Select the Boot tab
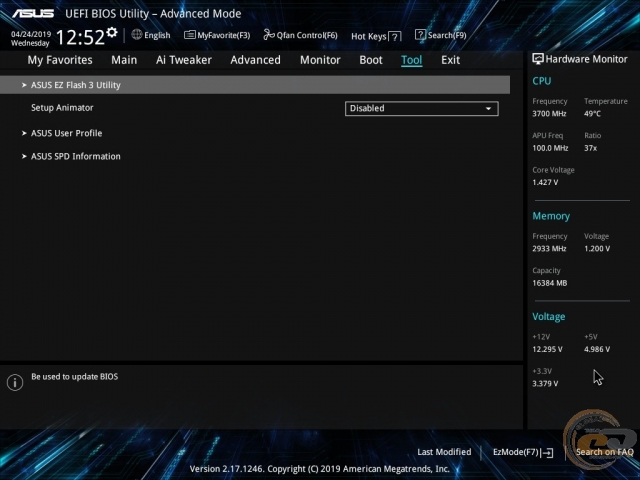 coord(371,60)
